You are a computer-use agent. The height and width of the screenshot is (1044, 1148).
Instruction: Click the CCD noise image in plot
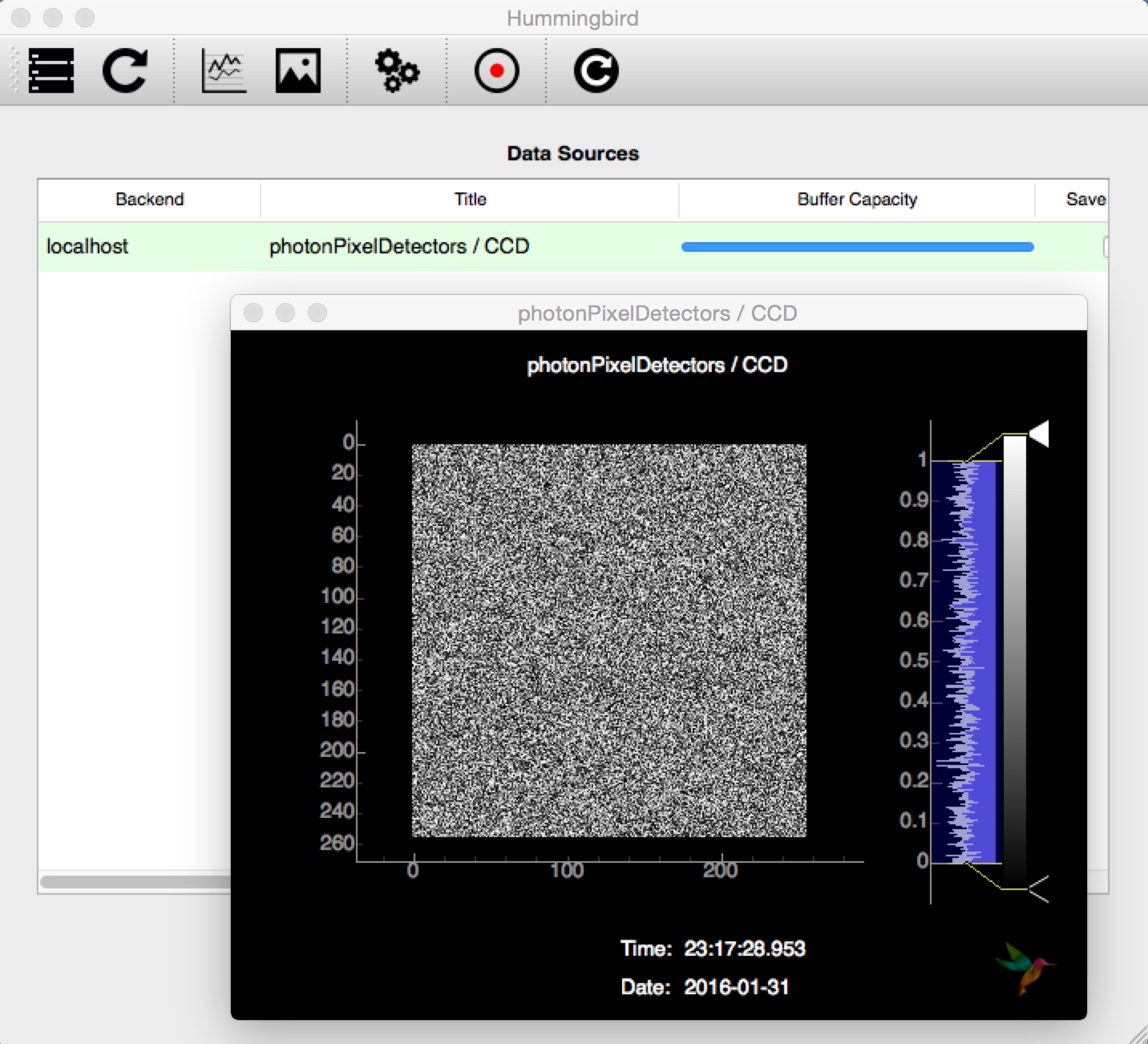click(x=609, y=641)
